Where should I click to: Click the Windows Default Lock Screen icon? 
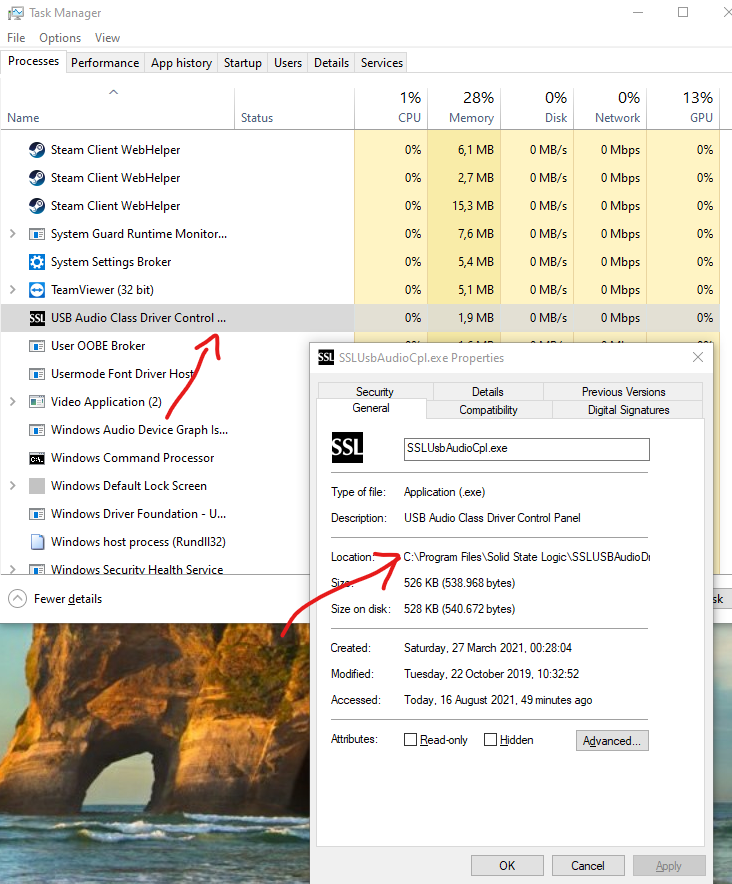(37, 486)
